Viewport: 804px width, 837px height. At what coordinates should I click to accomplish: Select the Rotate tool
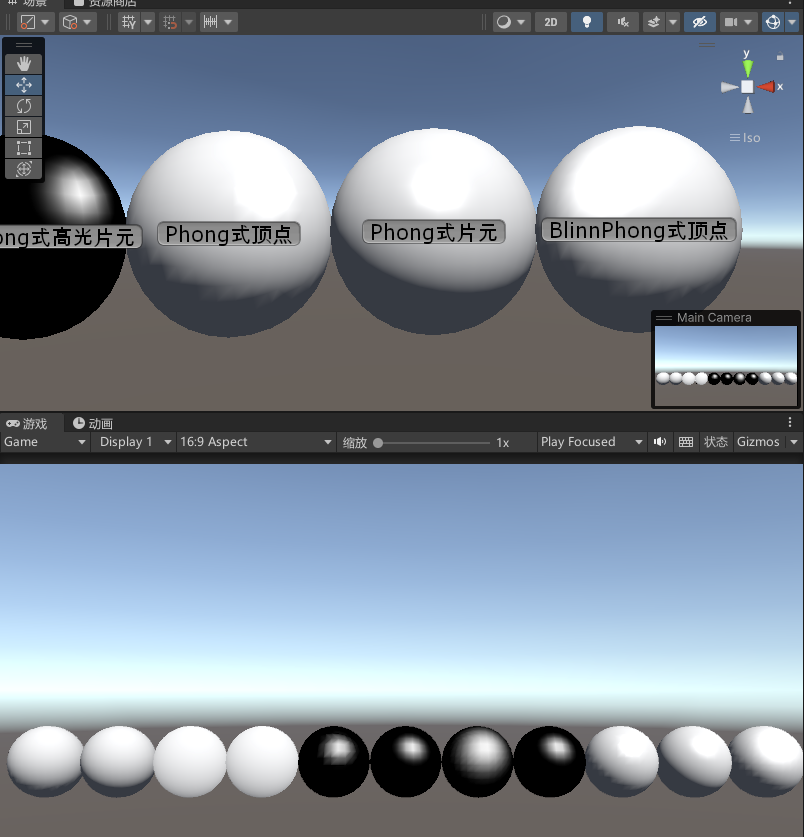(x=24, y=106)
